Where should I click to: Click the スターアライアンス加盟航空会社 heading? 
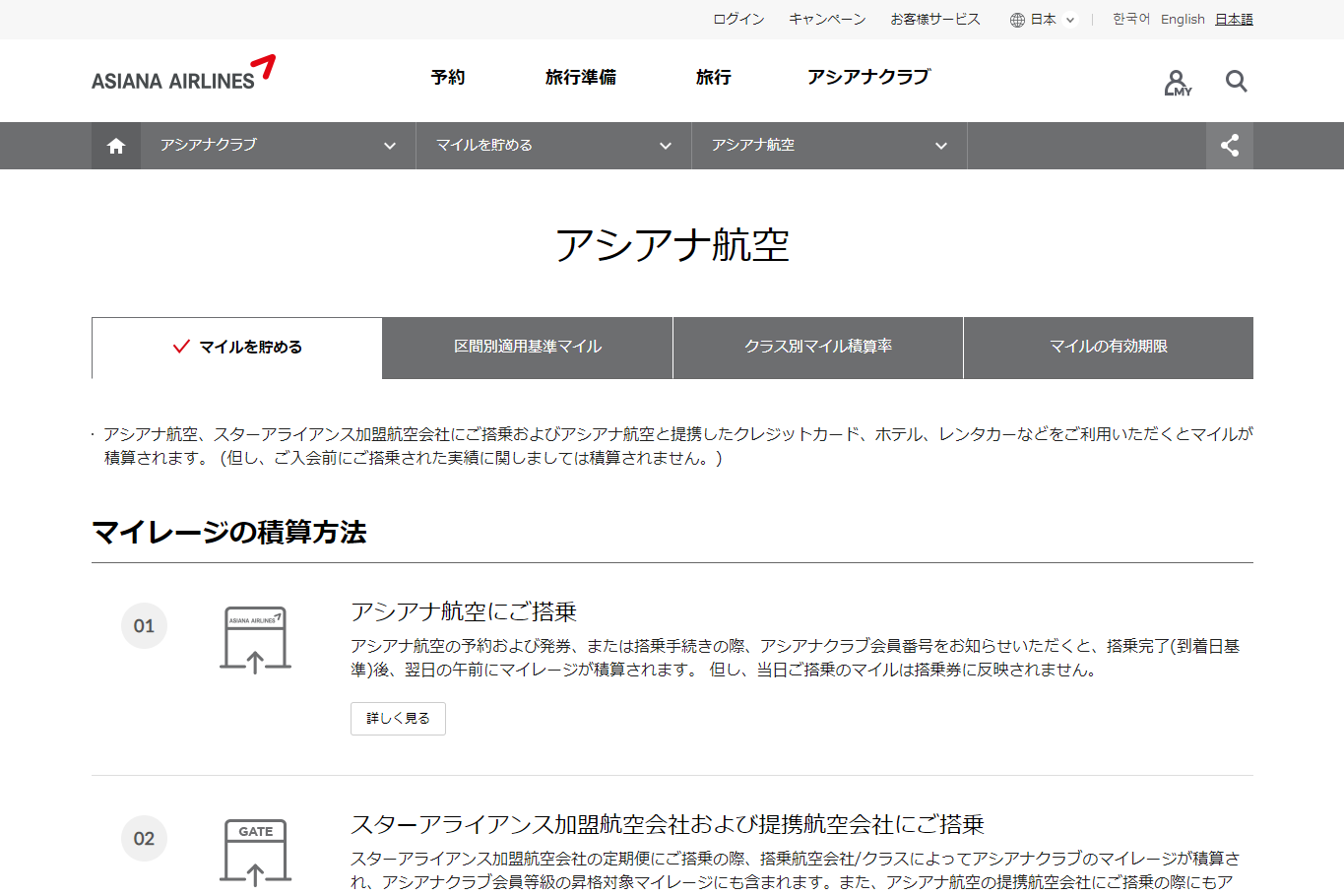pos(668,824)
